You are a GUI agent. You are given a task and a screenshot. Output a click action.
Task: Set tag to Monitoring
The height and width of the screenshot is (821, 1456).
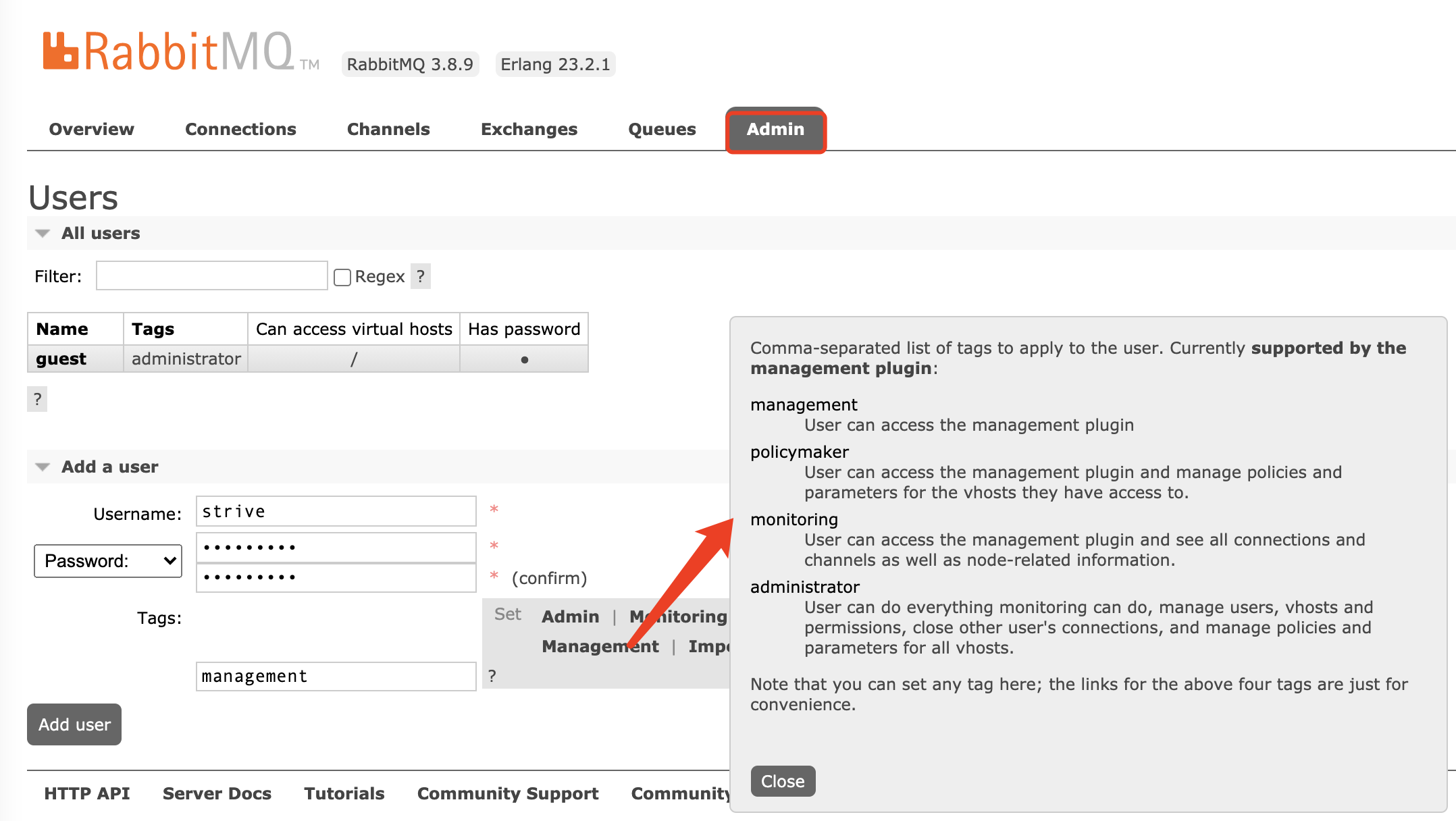678,616
